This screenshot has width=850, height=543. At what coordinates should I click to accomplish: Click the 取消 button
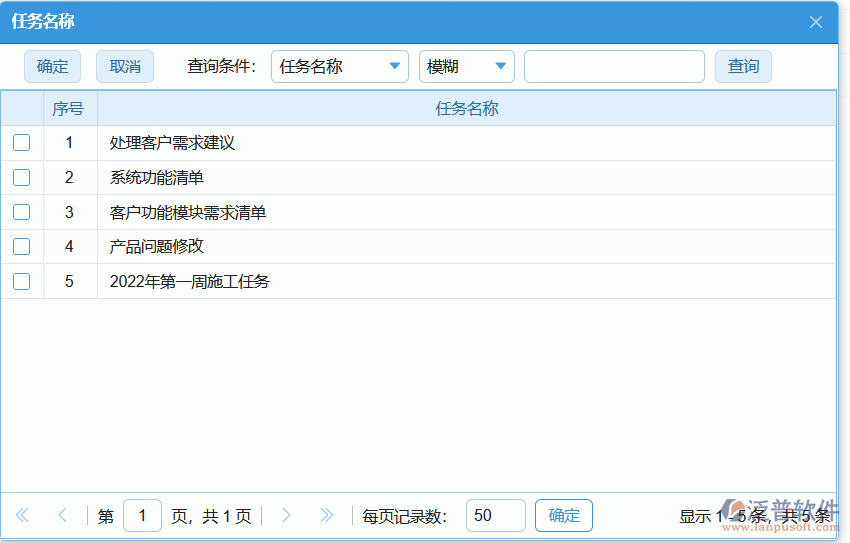click(125, 67)
